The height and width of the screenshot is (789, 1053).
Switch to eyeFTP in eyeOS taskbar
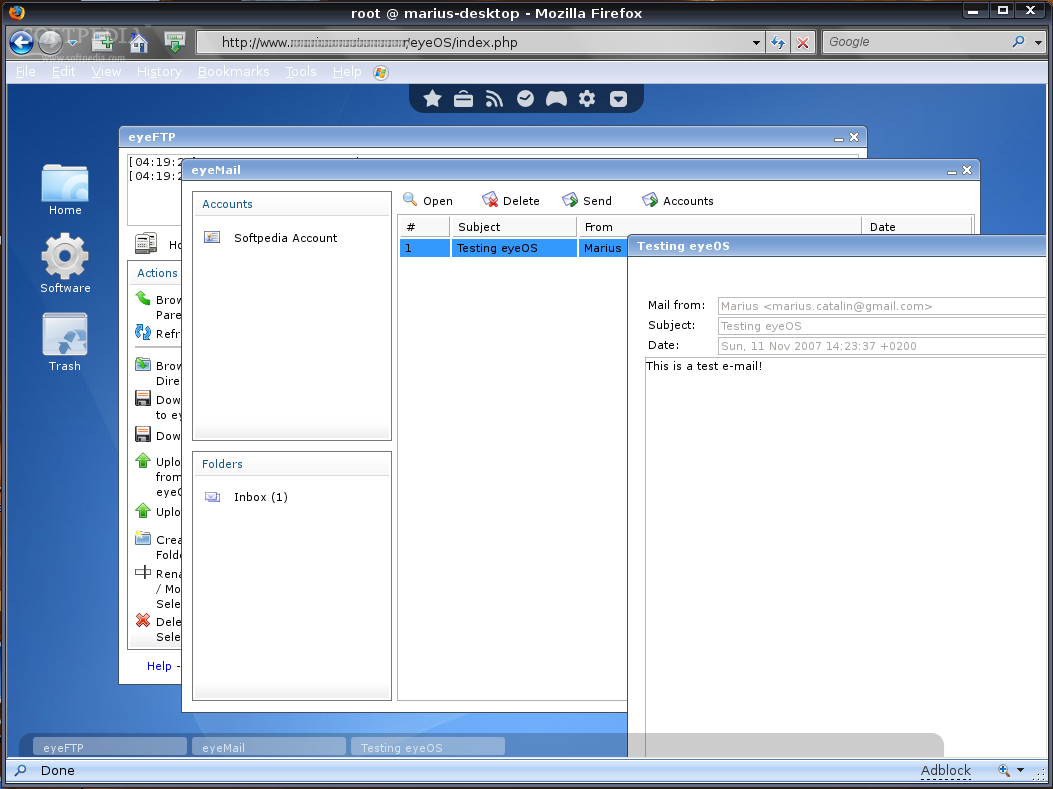click(x=109, y=747)
